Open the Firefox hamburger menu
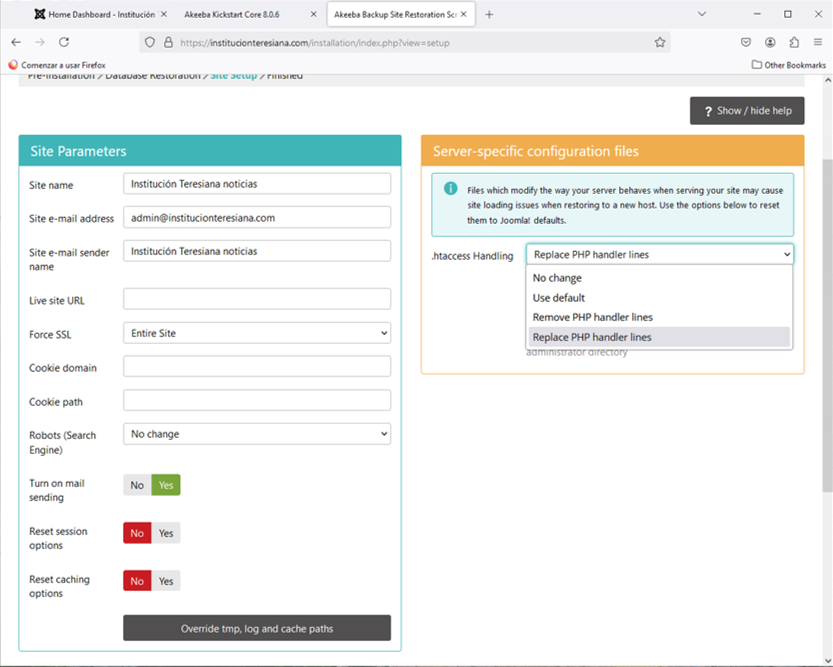Viewport: 833px width, 667px height. pyautogui.click(x=818, y=42)
